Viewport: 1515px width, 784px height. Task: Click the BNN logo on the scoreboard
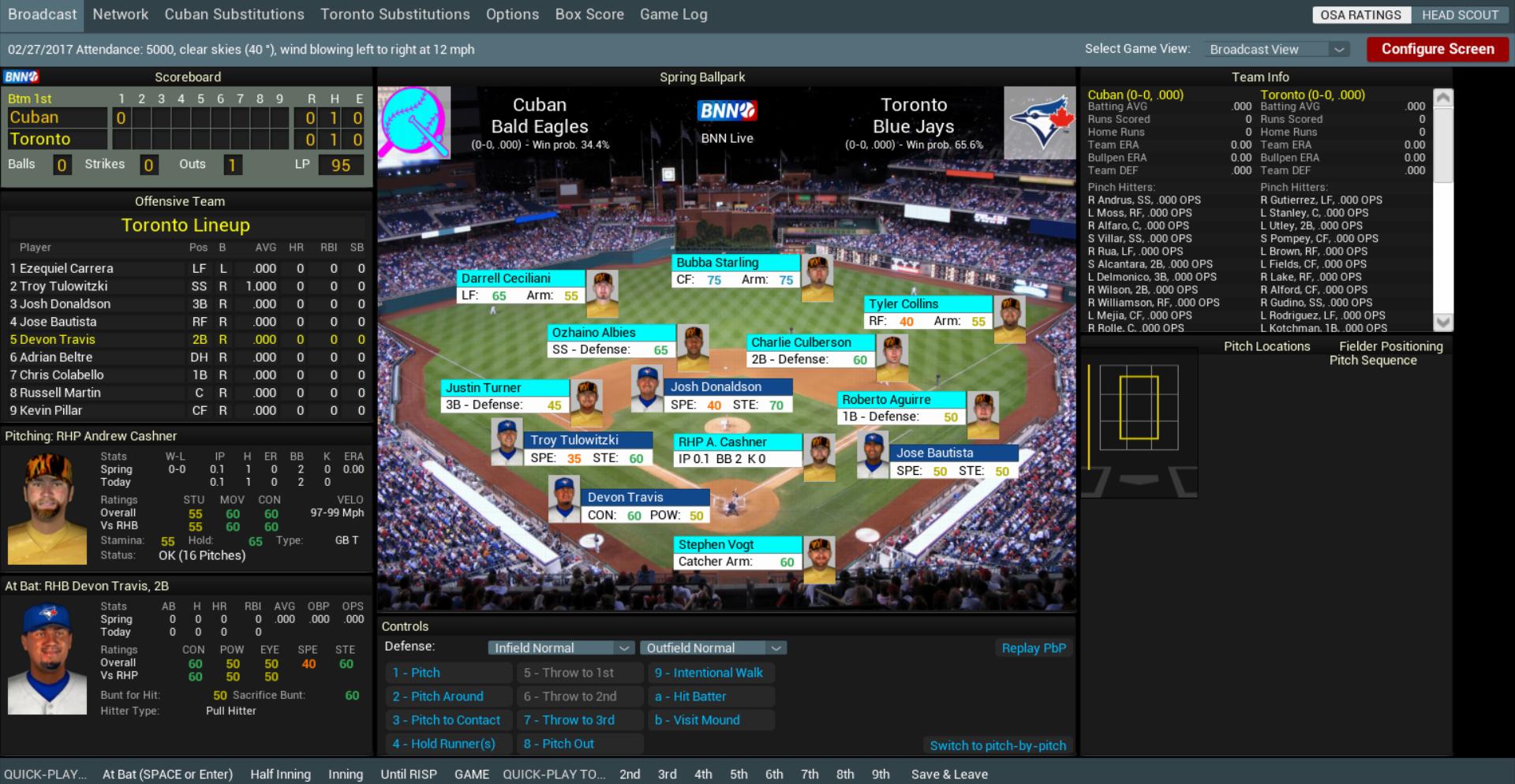tap(21, 77)
